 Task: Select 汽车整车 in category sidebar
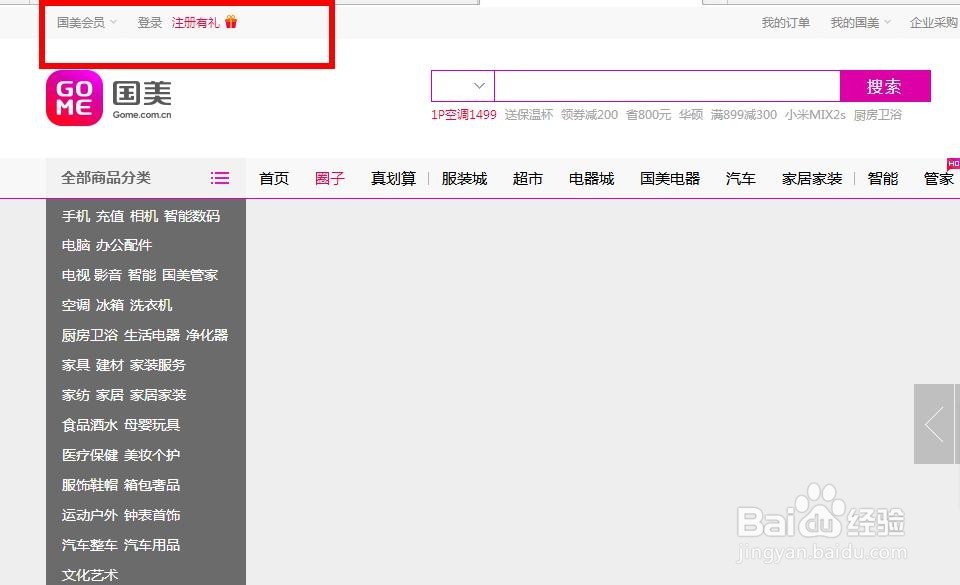tap(90, 545)
